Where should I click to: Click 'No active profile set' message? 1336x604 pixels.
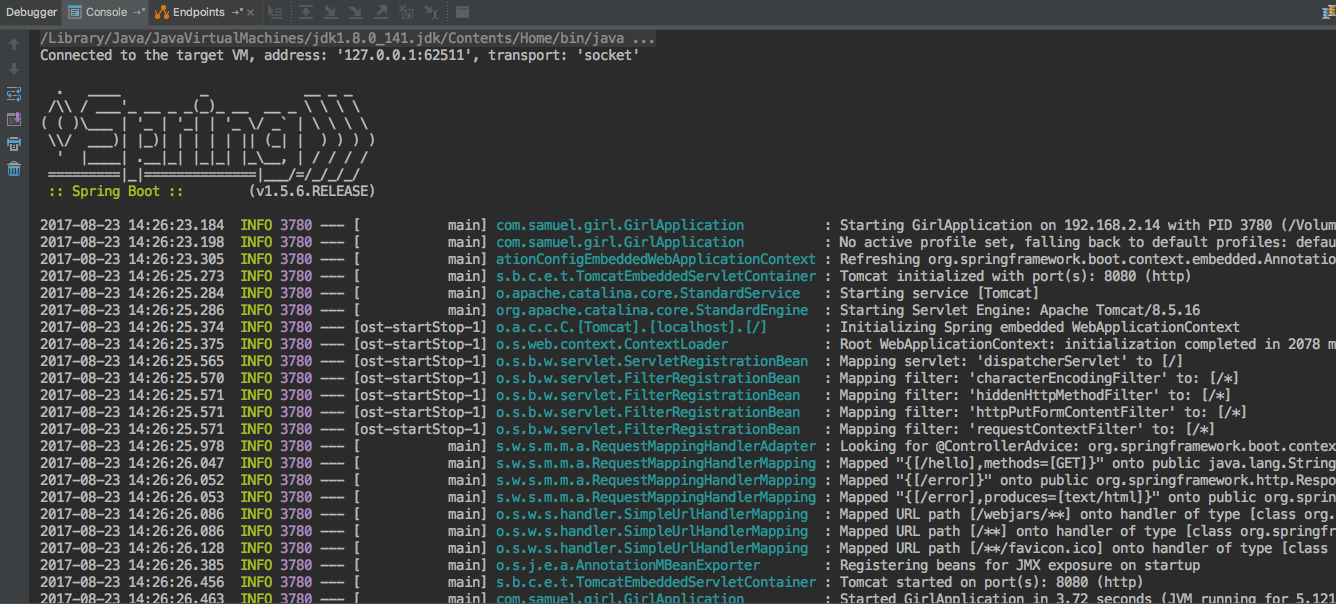[x=1087, y=242]
